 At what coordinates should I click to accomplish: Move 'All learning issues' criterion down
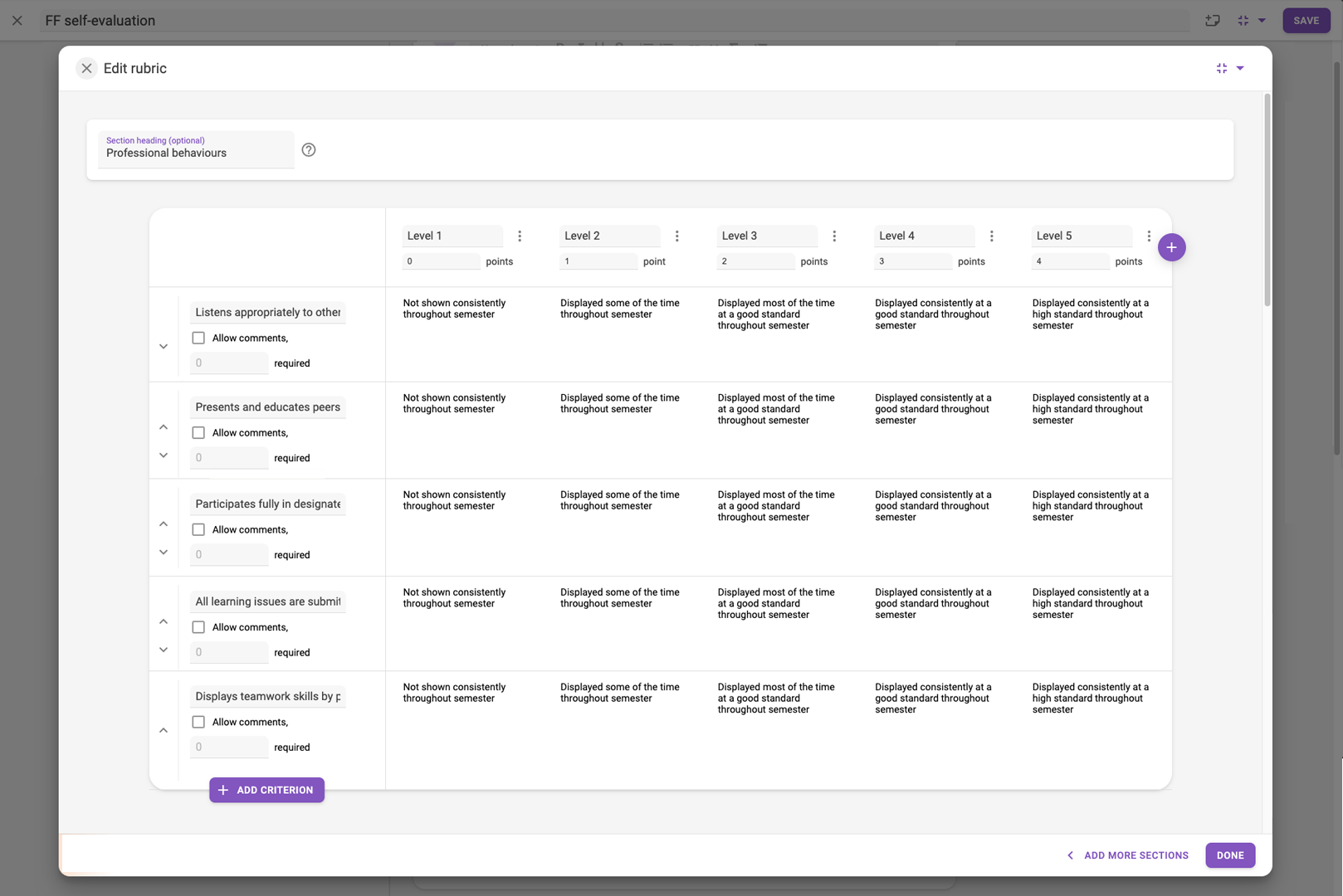(x=164, y=650)
